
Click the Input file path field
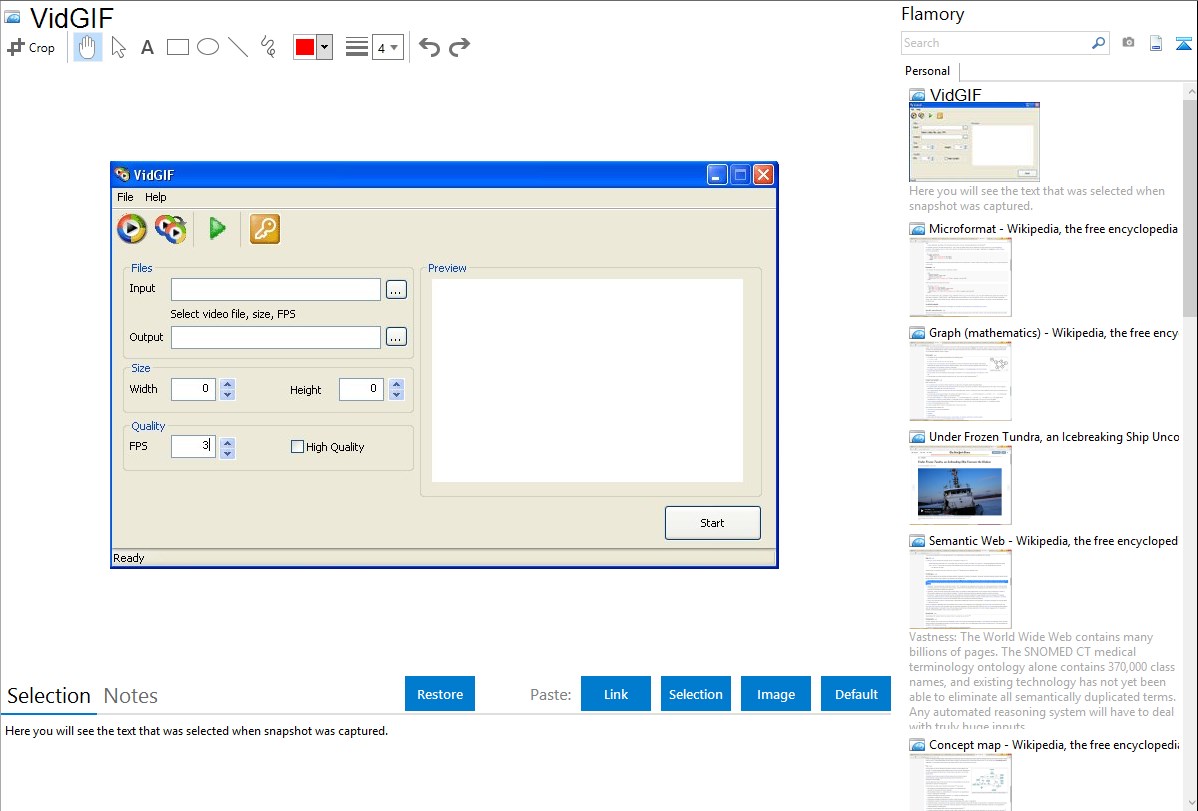pos(276,290)
